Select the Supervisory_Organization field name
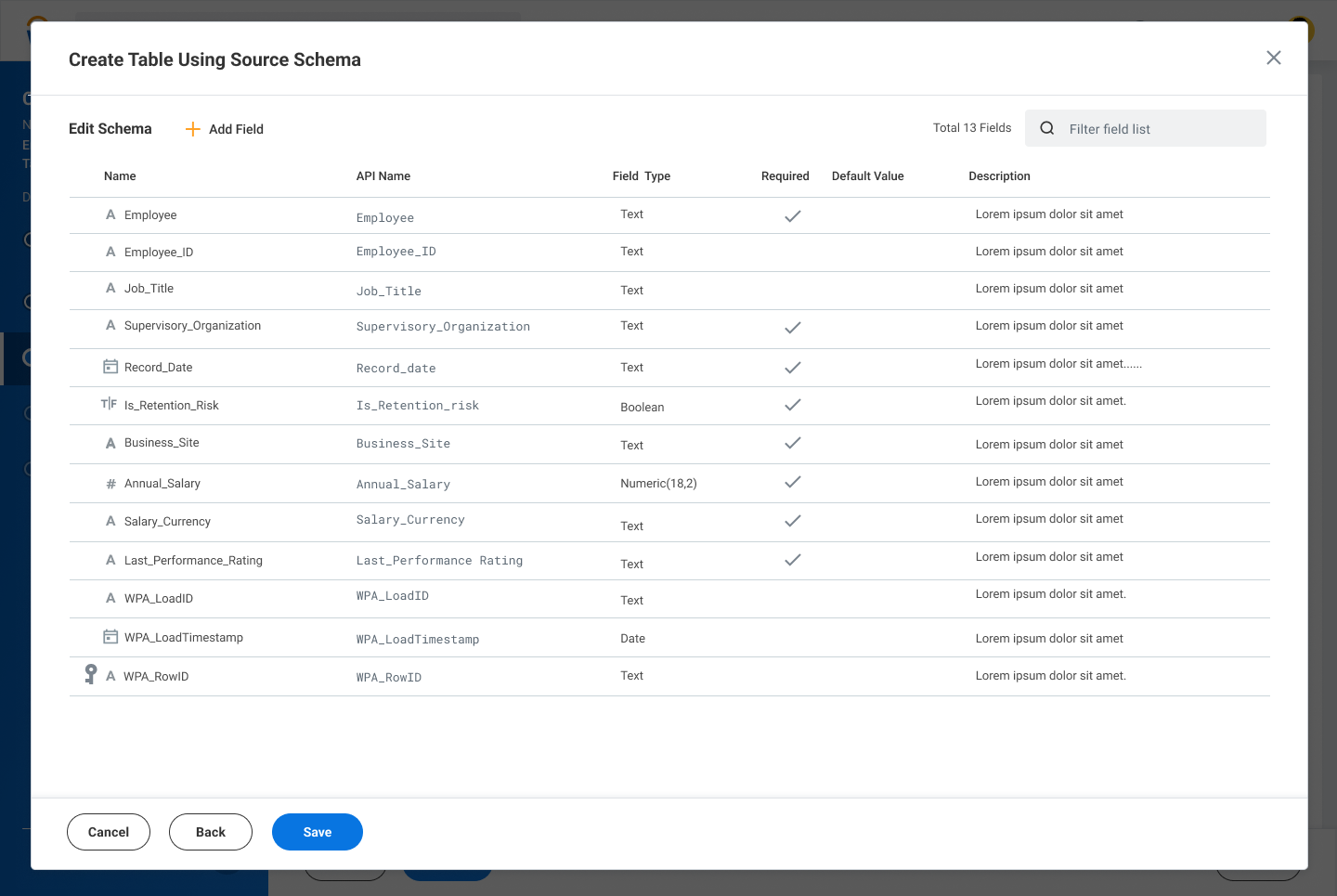 click(193, 325)
